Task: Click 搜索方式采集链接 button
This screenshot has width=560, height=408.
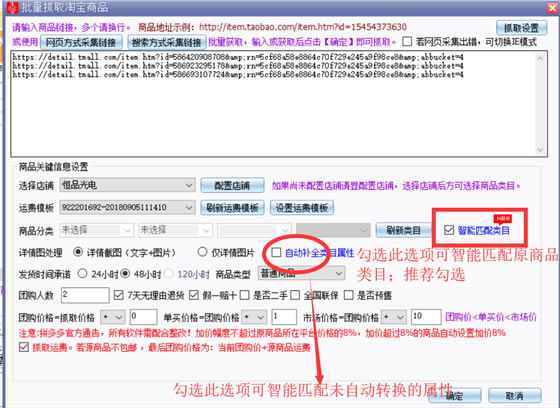Action: (x=166, y=43)
